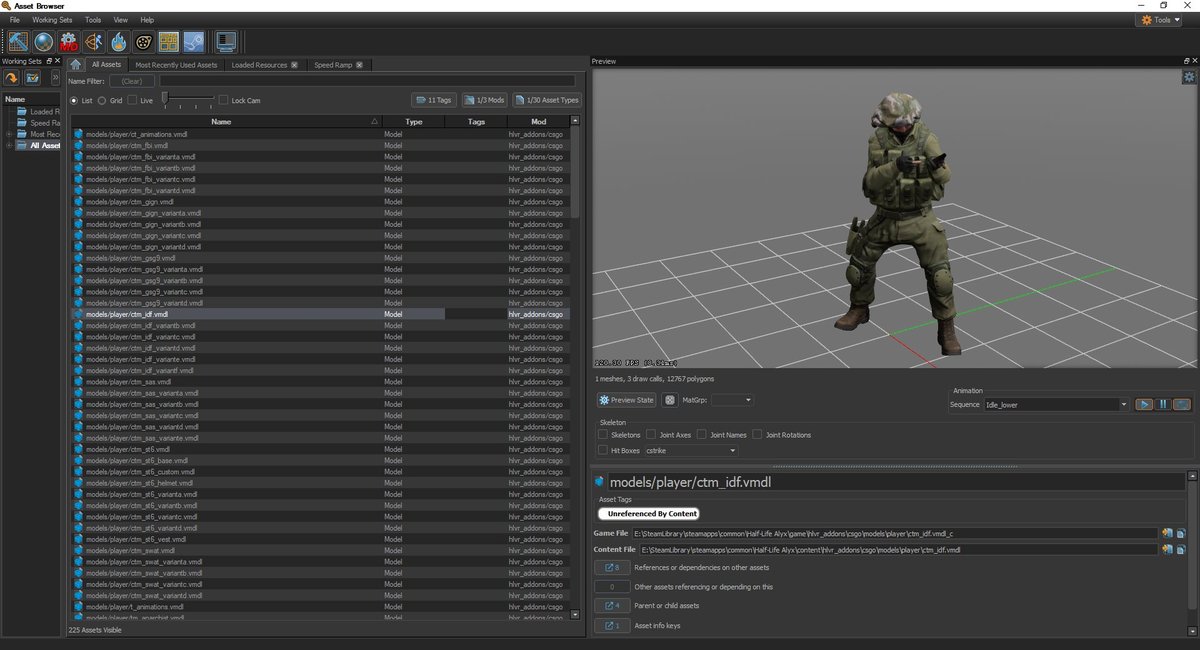Enable the Lock Cam checkbox
1200x650 pixels.
[224, 100]
